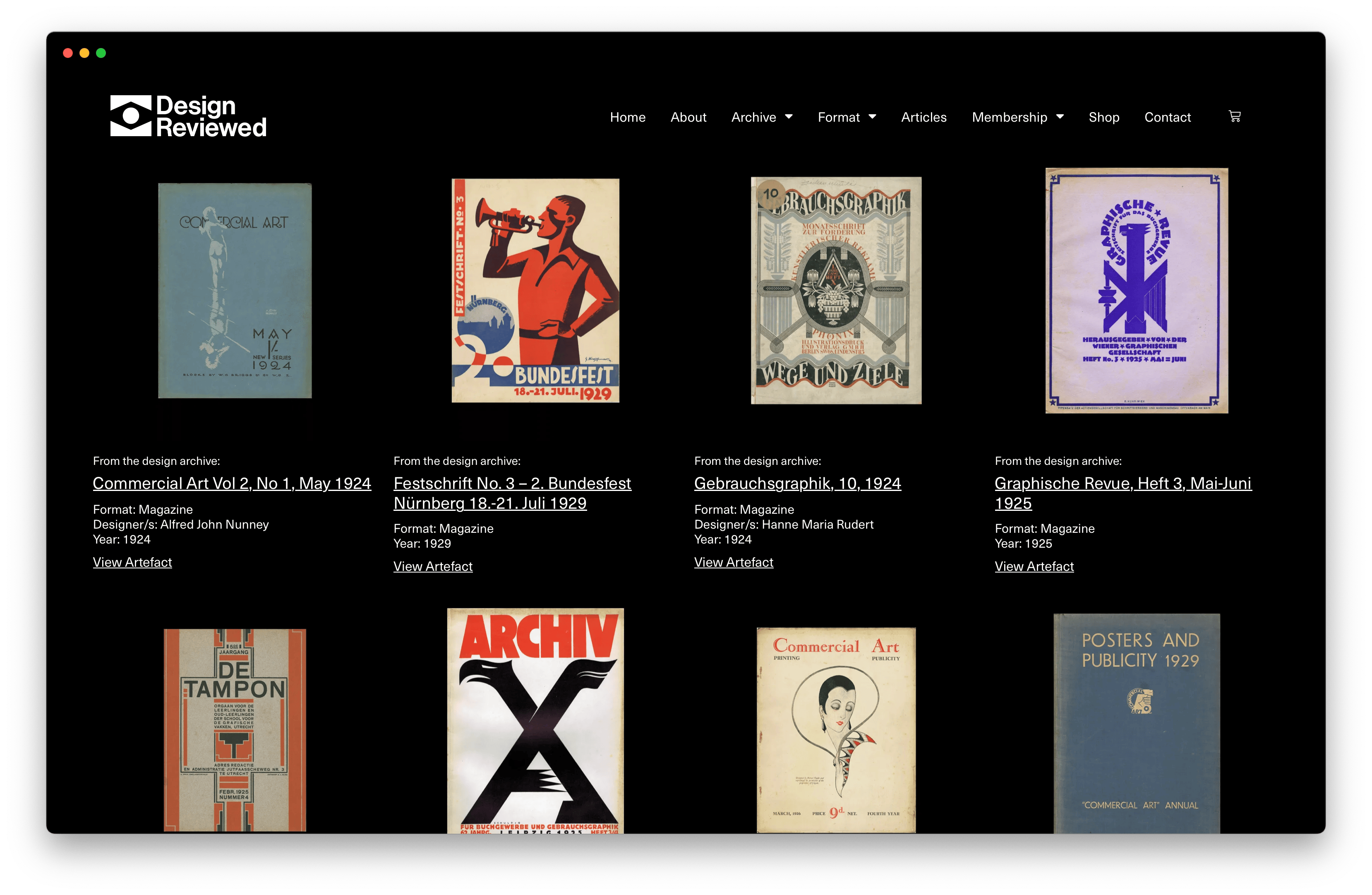Open the Articles menu item
This screenshot has width=1372, height=895.
[x=923, y=117]
